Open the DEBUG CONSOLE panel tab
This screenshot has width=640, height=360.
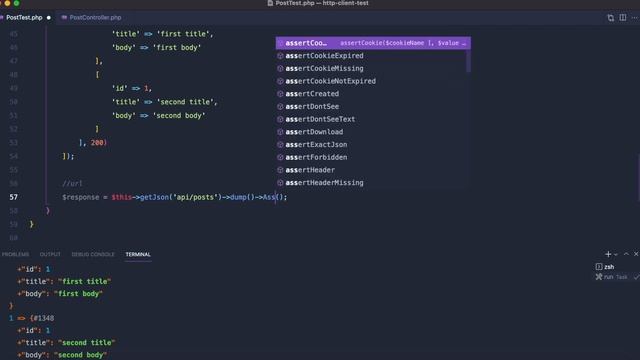coord(93,254)
